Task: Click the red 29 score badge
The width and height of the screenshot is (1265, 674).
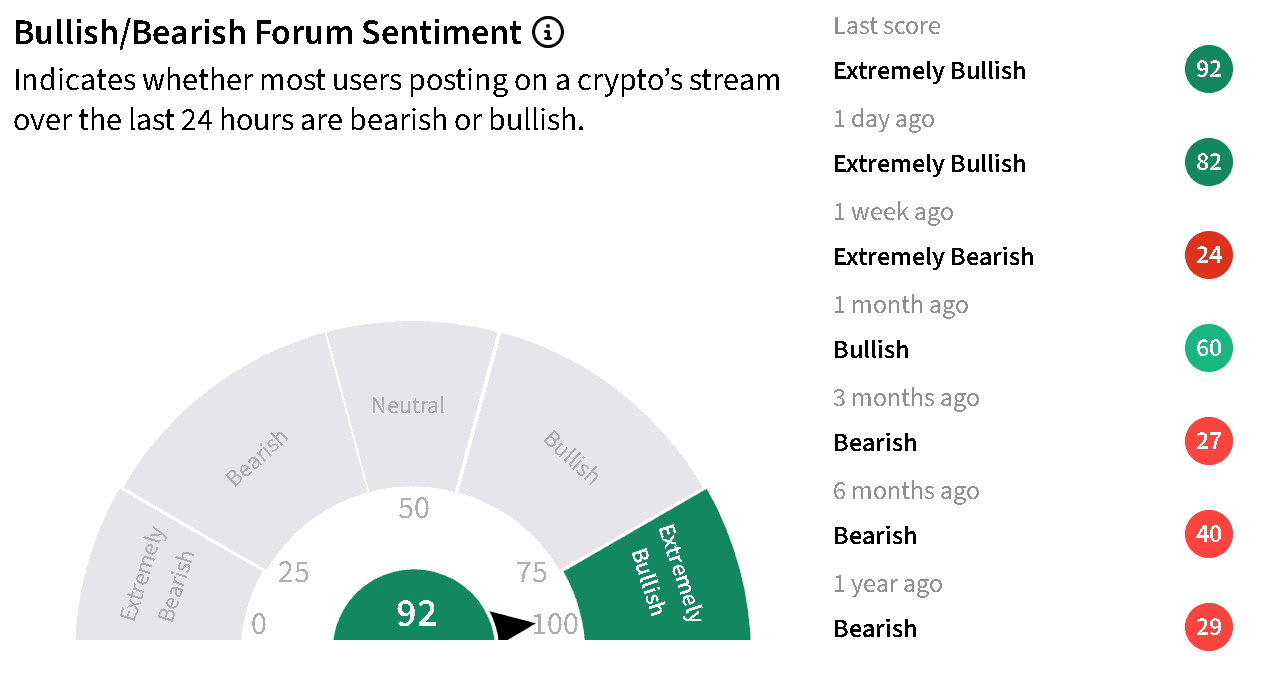Action: [1209, 627]
